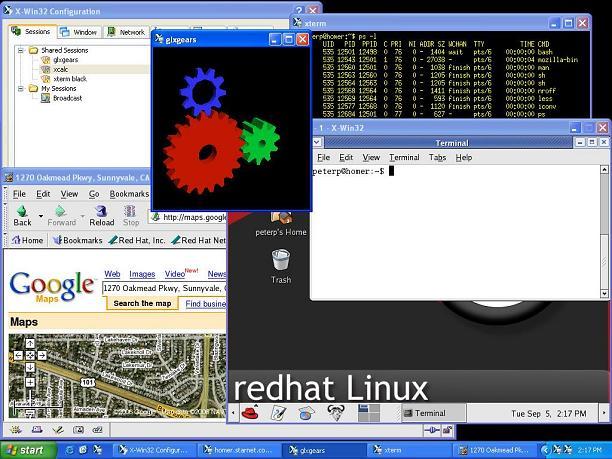Launch Internet Explorer from the Windows quick launch
The width and height of the screenshot is (612, 459).
[x=70, y=450]
